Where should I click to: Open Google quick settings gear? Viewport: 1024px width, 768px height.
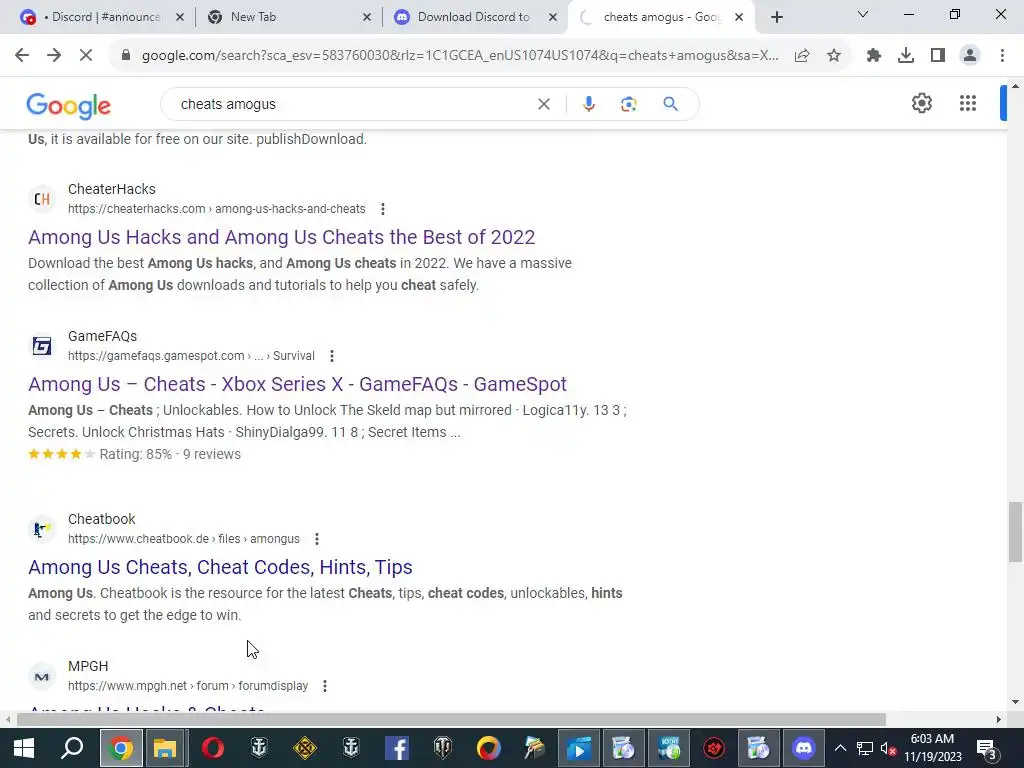[921, 103]
